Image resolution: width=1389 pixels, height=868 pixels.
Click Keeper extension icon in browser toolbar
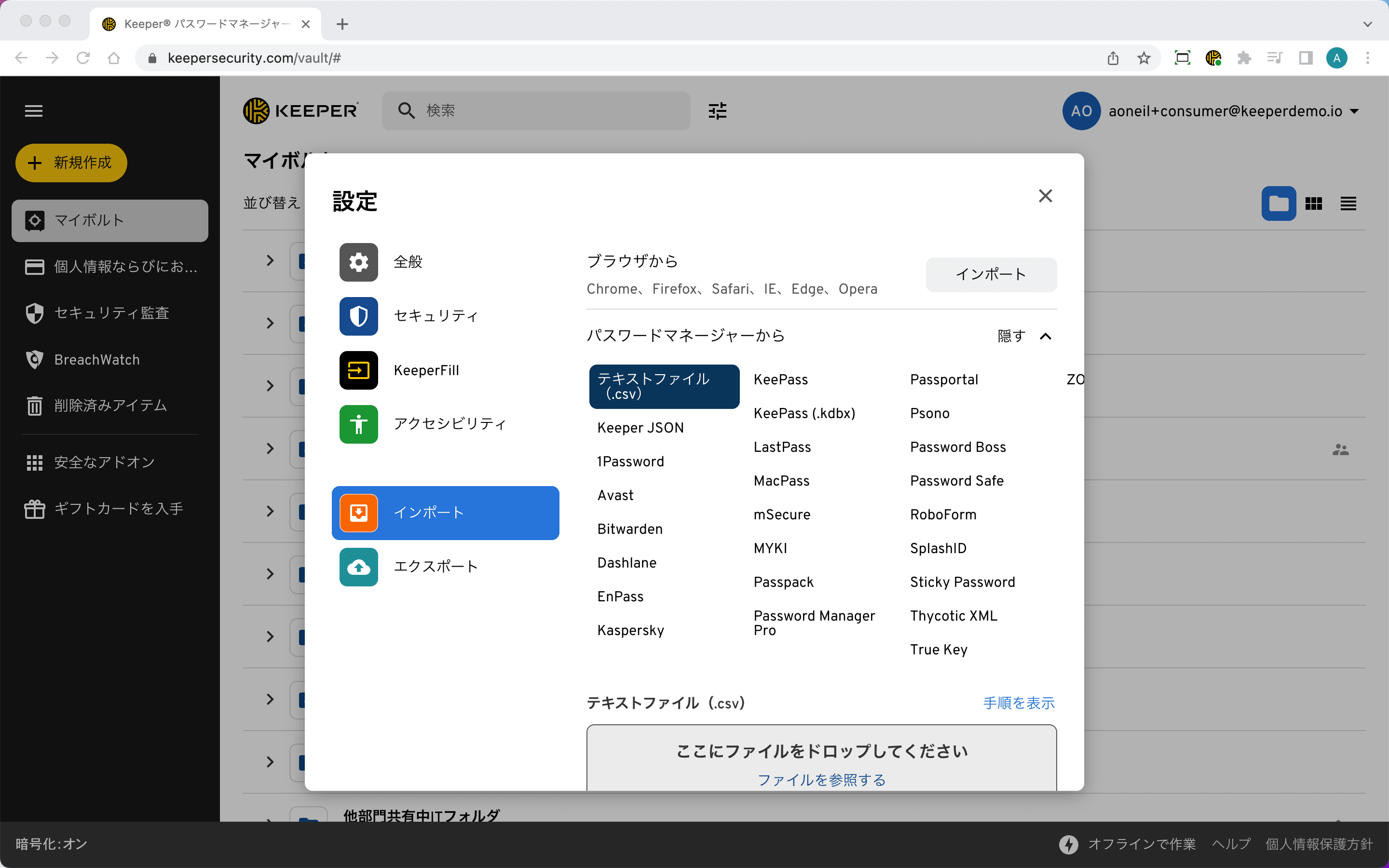tap(1213, 58)
